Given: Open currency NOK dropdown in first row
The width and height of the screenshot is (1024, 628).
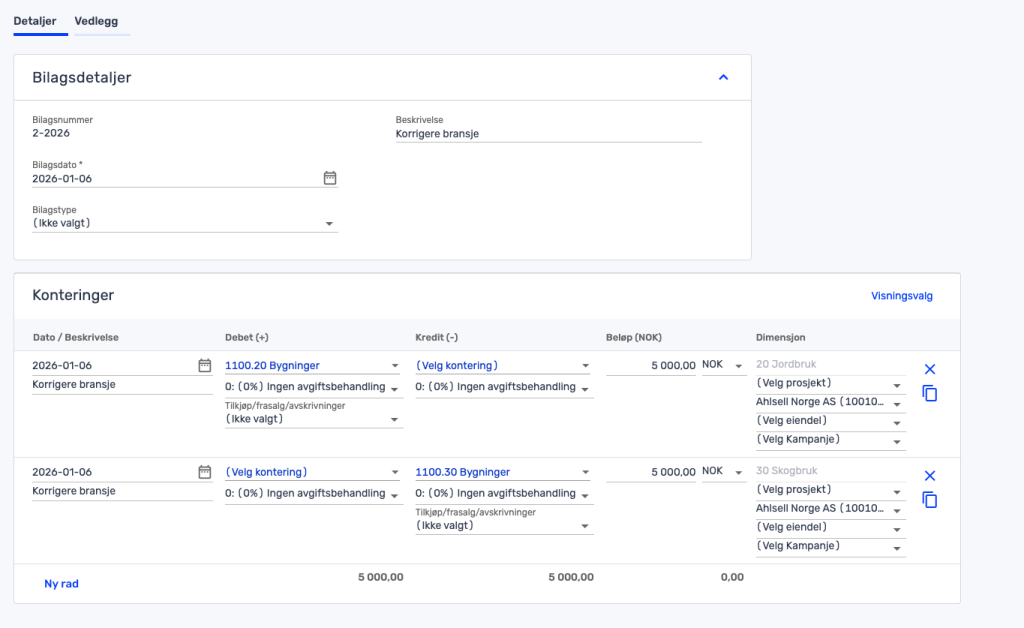Looking at the screenshot, I should click(723, 366).
